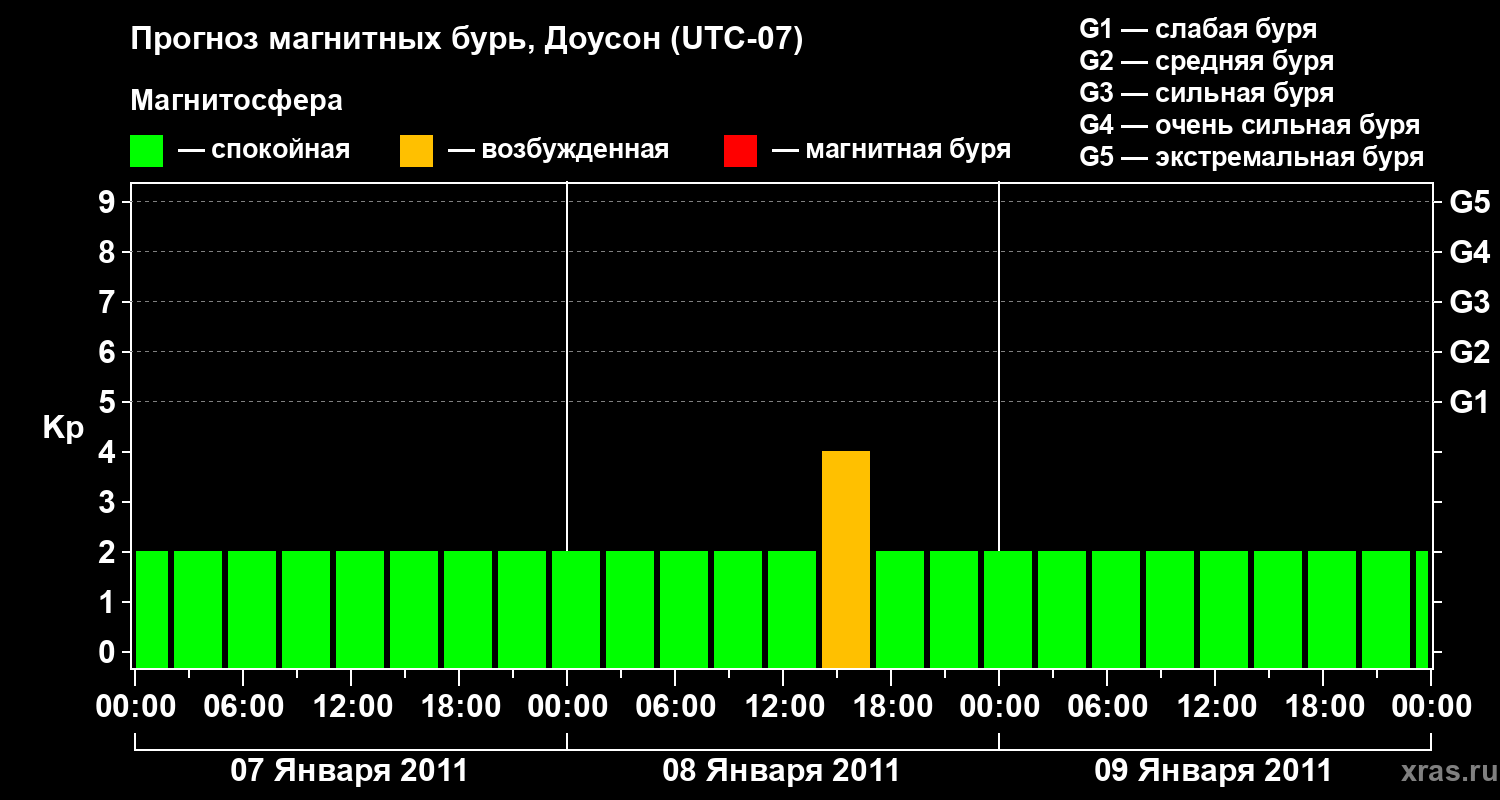Image resolution: width=1500 pixels, height=800 pixels.
Task: Click the G4 label on right axis
Action: click(x=1470, y=252)
